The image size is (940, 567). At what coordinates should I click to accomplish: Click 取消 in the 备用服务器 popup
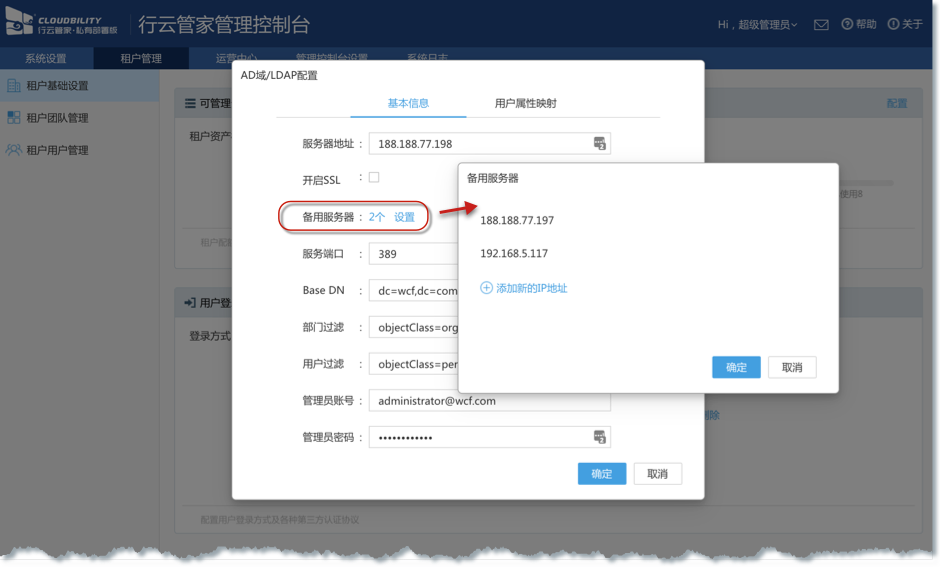click(792, 367)
